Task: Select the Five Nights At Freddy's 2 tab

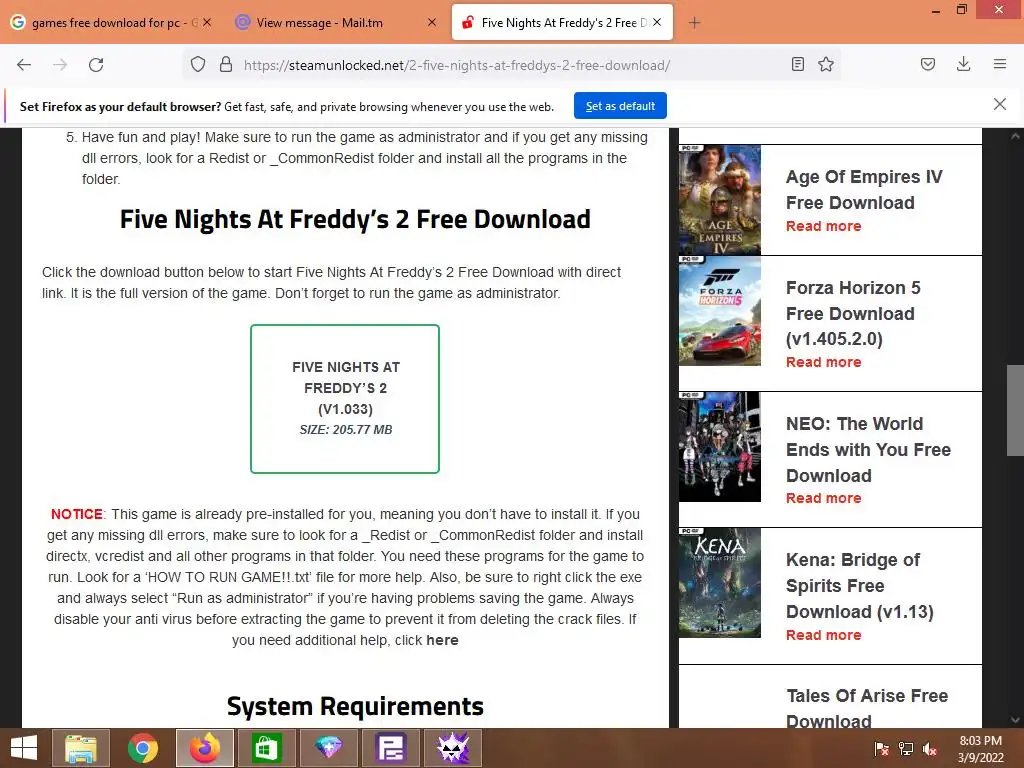Action: (562, 22)
